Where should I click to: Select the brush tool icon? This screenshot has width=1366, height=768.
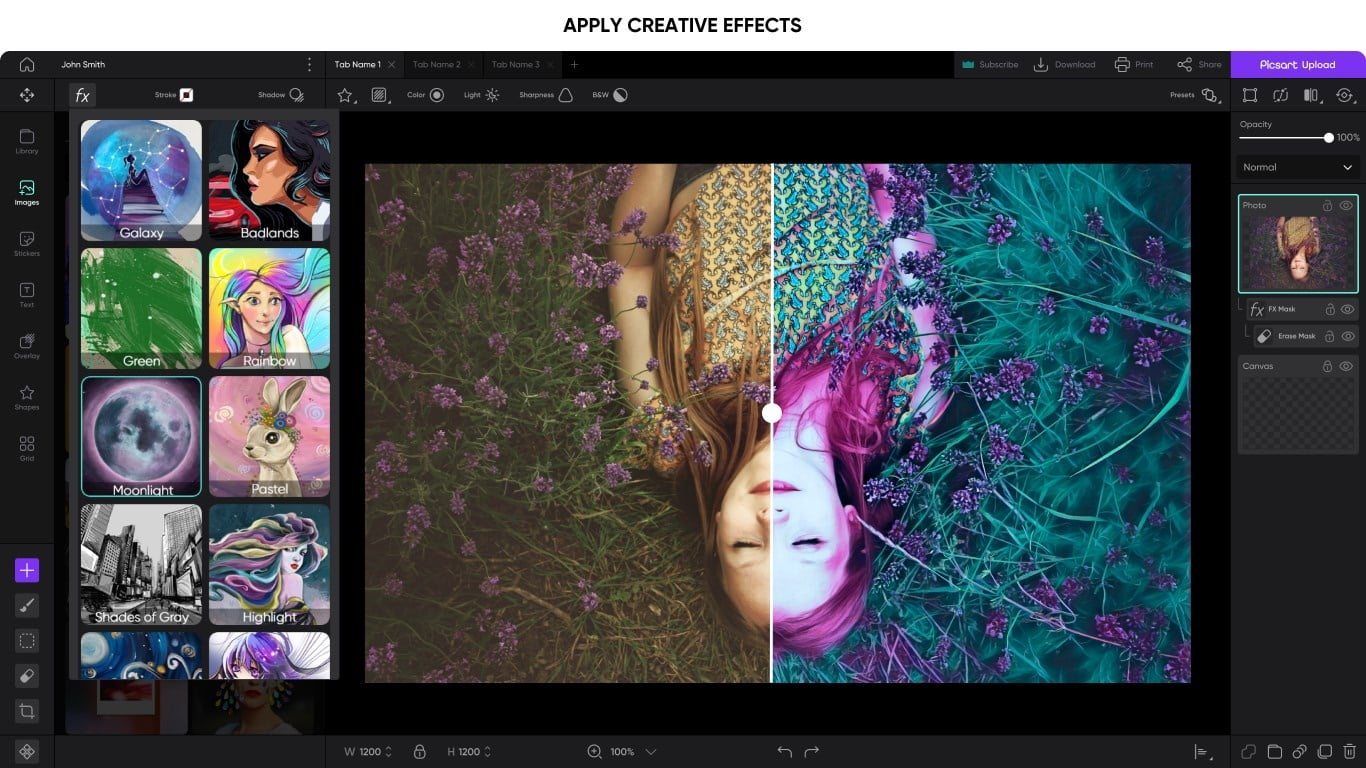[27, 605]
